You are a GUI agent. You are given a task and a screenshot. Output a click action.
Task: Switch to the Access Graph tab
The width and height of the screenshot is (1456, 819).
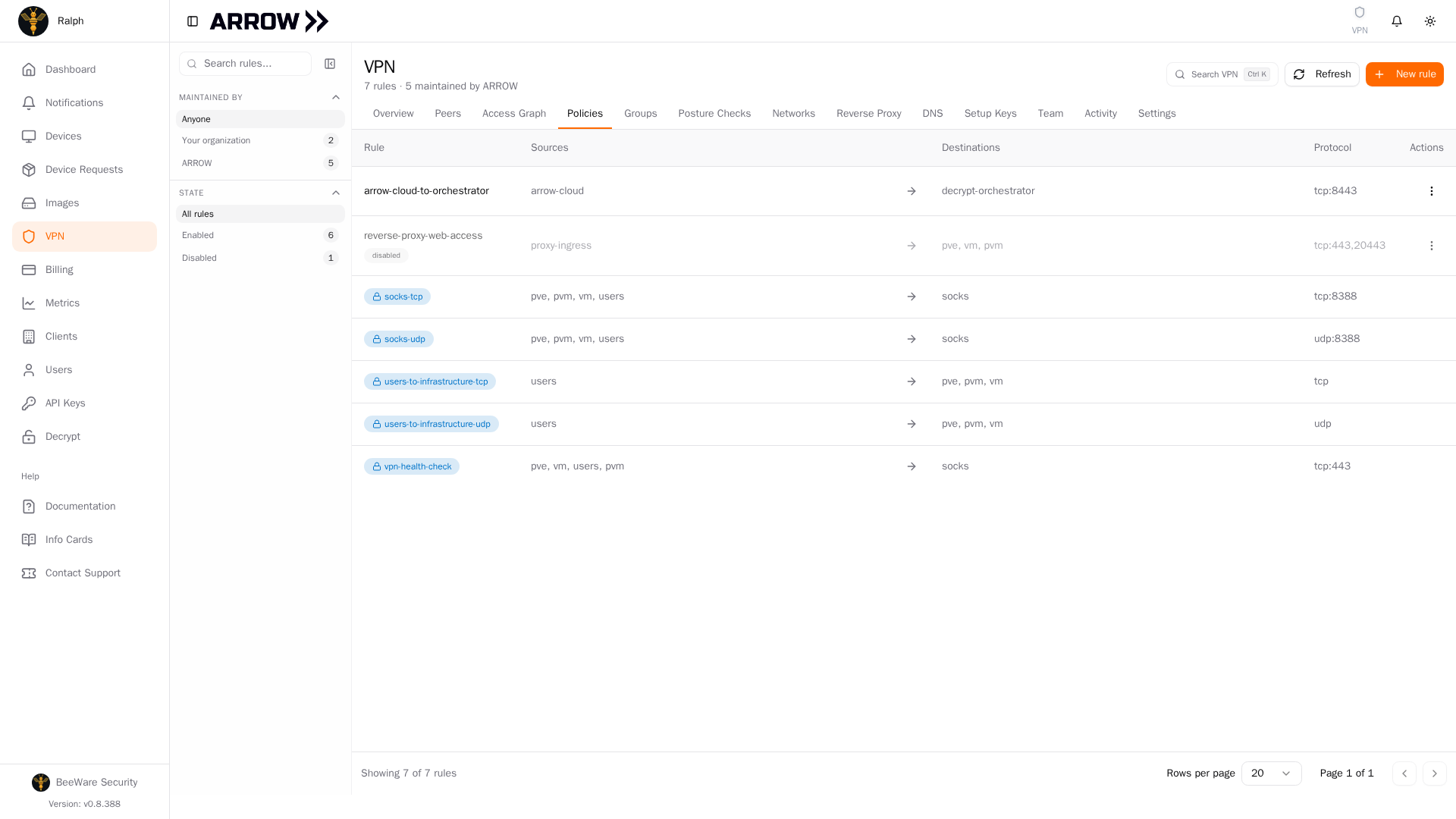pos(514,114)
